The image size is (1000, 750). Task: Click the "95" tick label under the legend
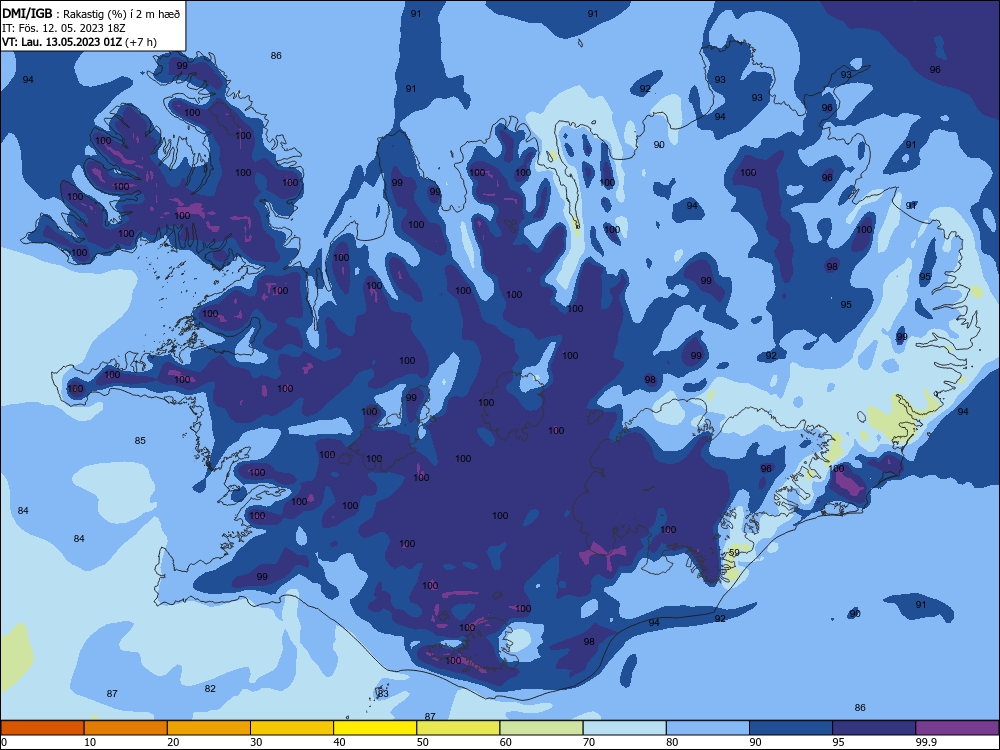(838, 742)
